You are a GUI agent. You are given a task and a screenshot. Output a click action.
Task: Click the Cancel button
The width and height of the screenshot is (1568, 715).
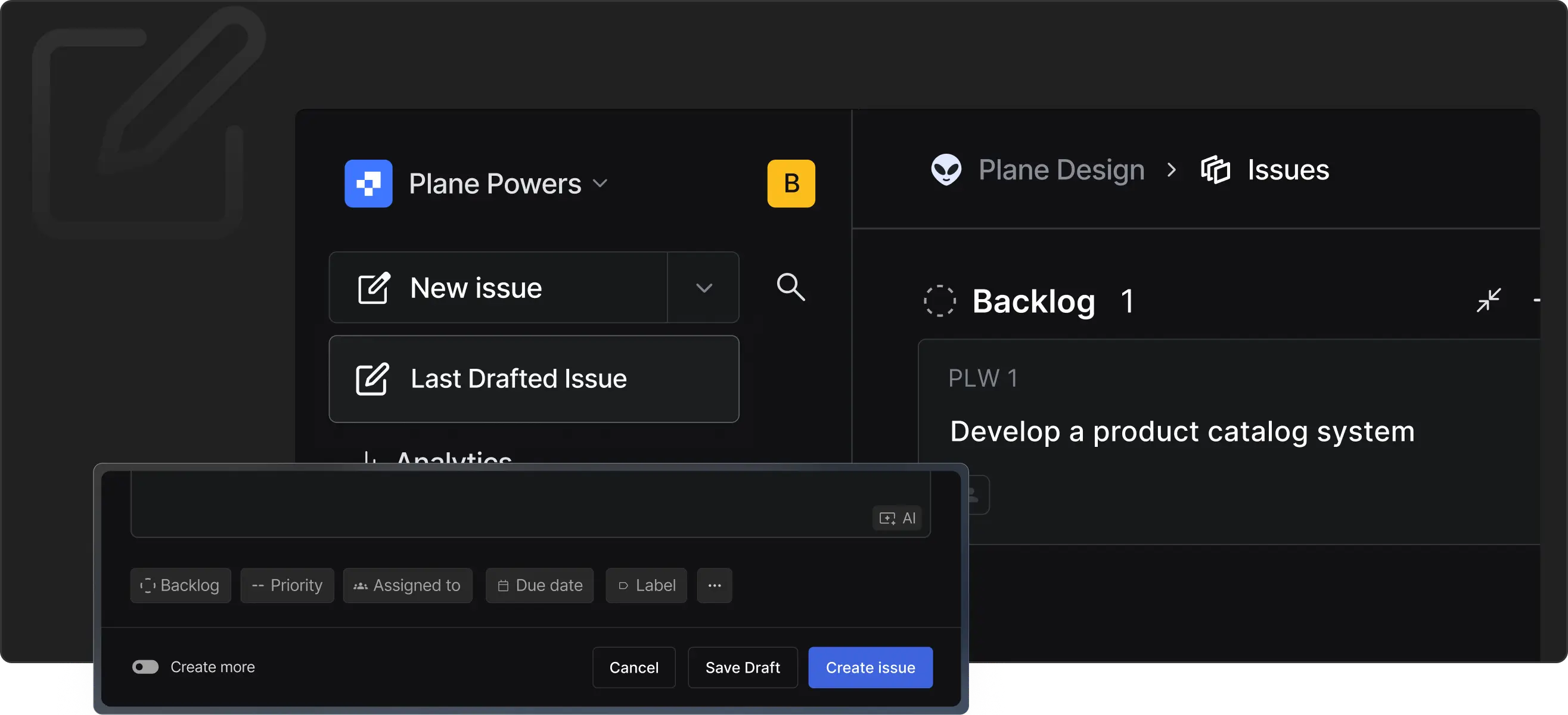tap(634, 667)
